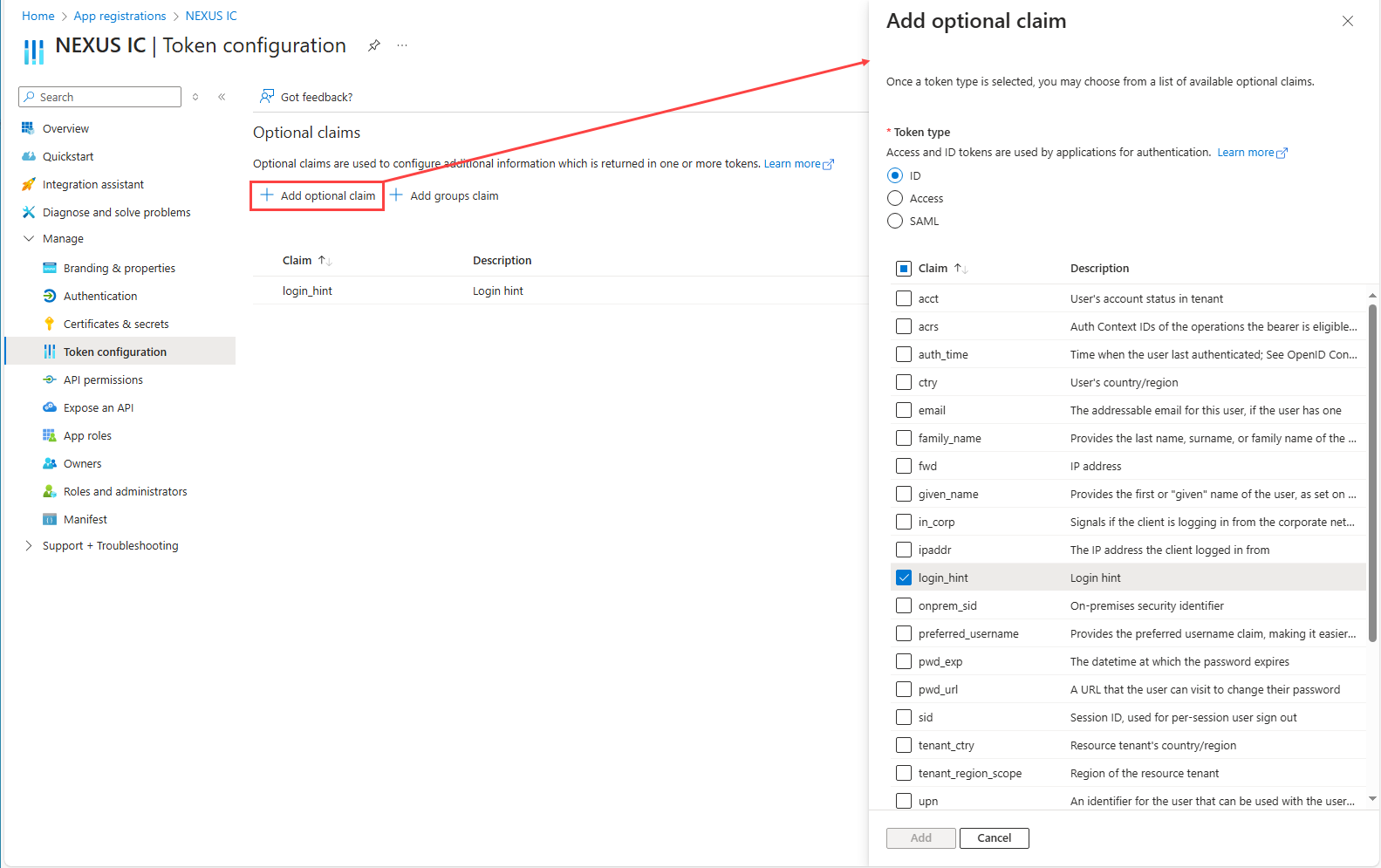Click the Add groups claim button

click(445, 195)
